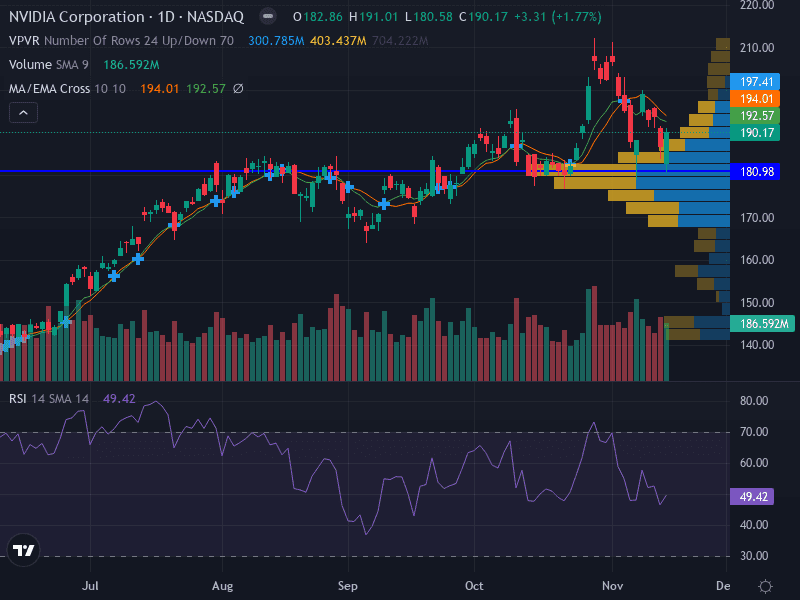
Task: Hide the chart with the circle-minus icon
Action: (266, 16)
